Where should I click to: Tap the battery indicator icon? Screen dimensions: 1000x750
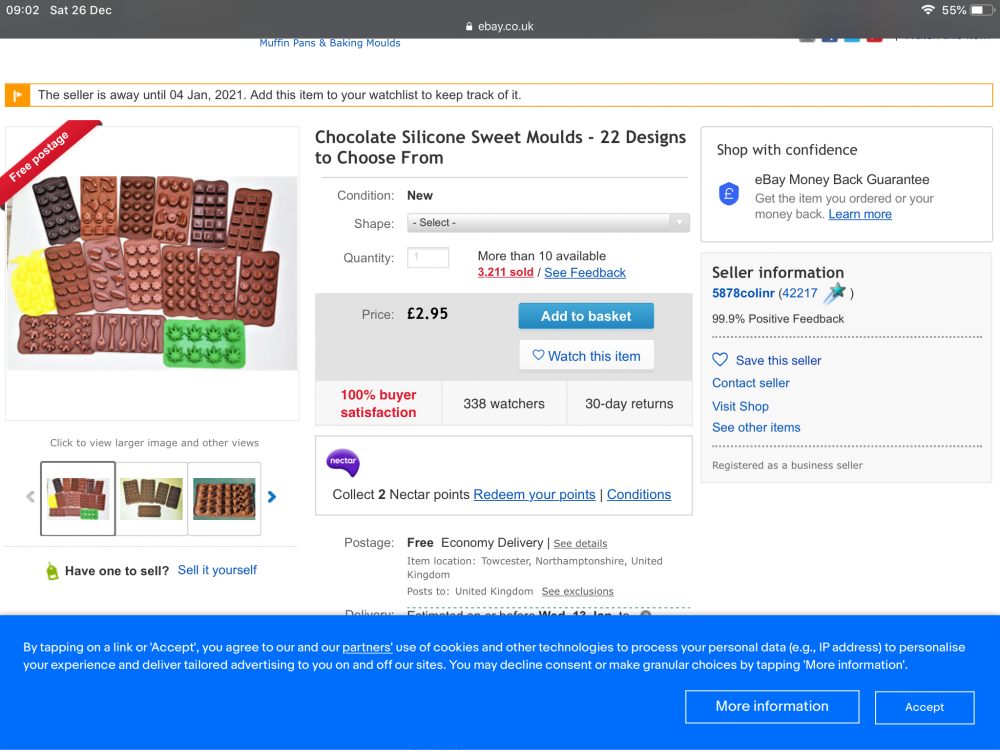point(982,10)
